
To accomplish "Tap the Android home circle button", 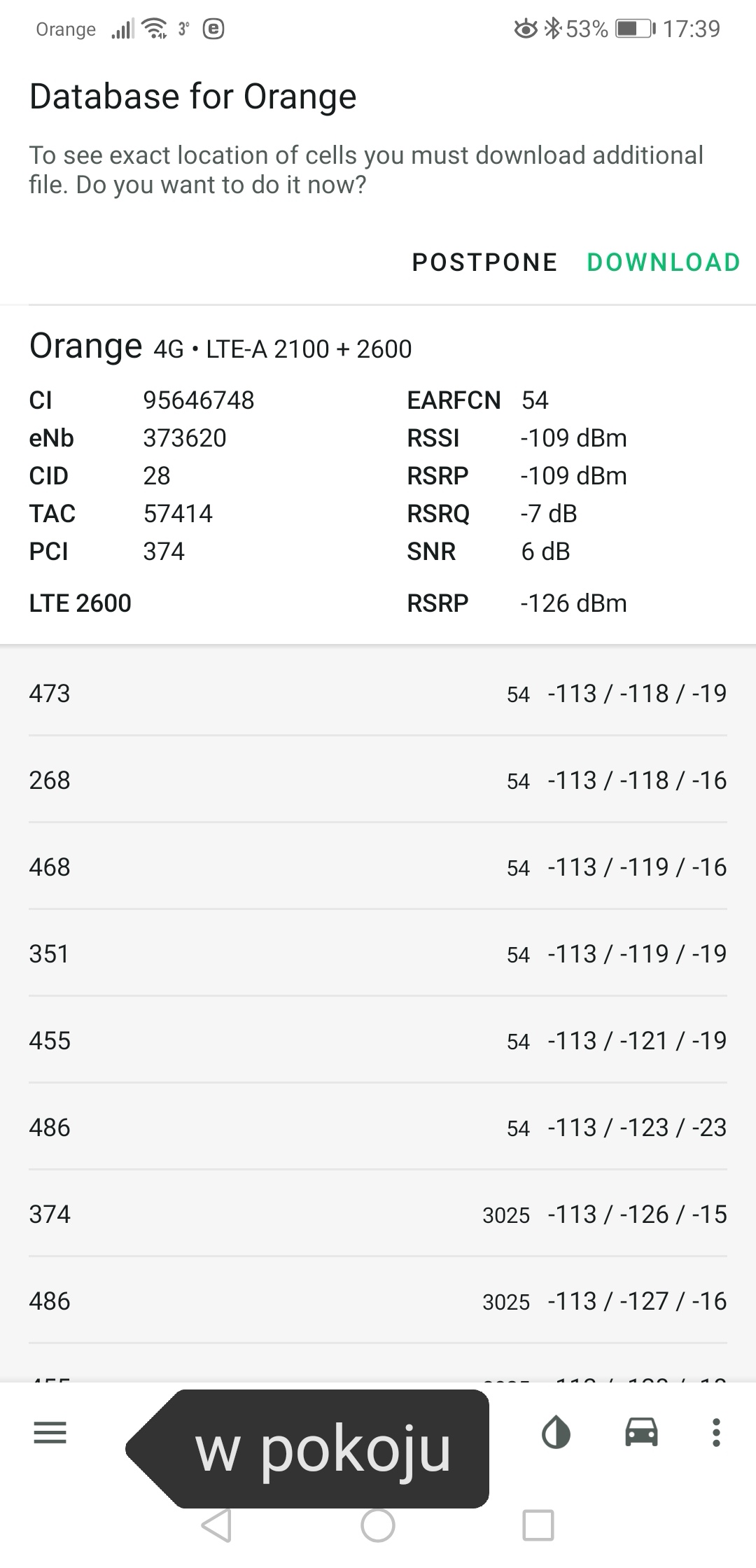I will coord(378,1524).
